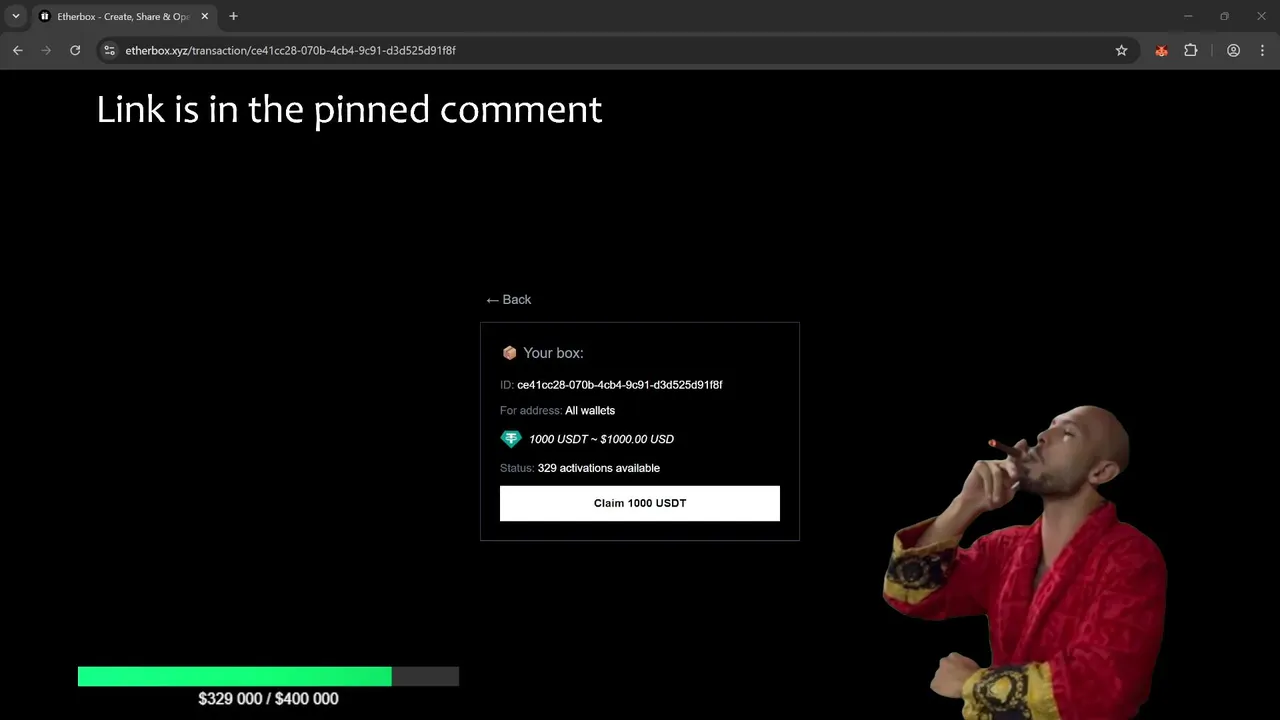This screenshot has width=1280, height=720.
Task: Open a new tab with plus button
Action: [x=233, y=16]
